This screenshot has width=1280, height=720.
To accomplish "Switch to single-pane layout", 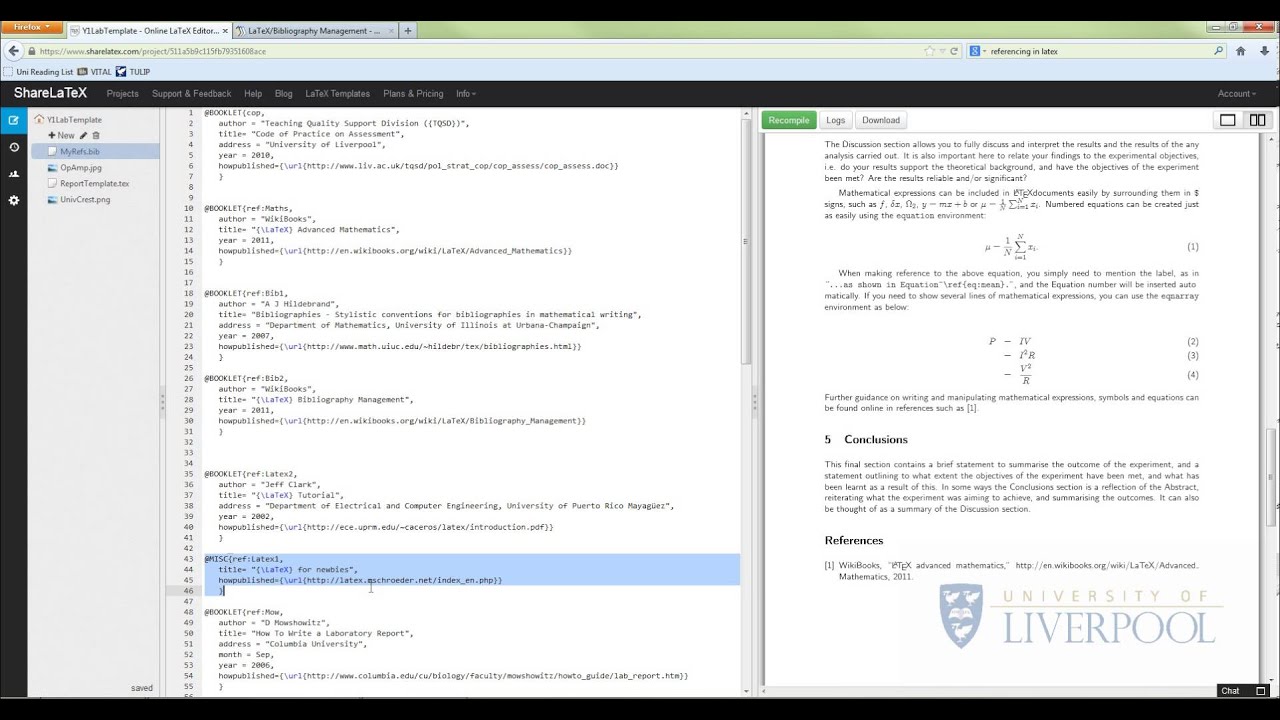I will [x=1228, y=120].
